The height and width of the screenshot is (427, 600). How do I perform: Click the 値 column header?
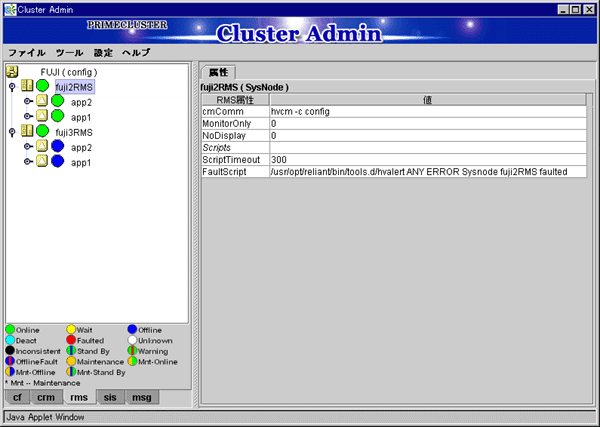pos(428,100)
